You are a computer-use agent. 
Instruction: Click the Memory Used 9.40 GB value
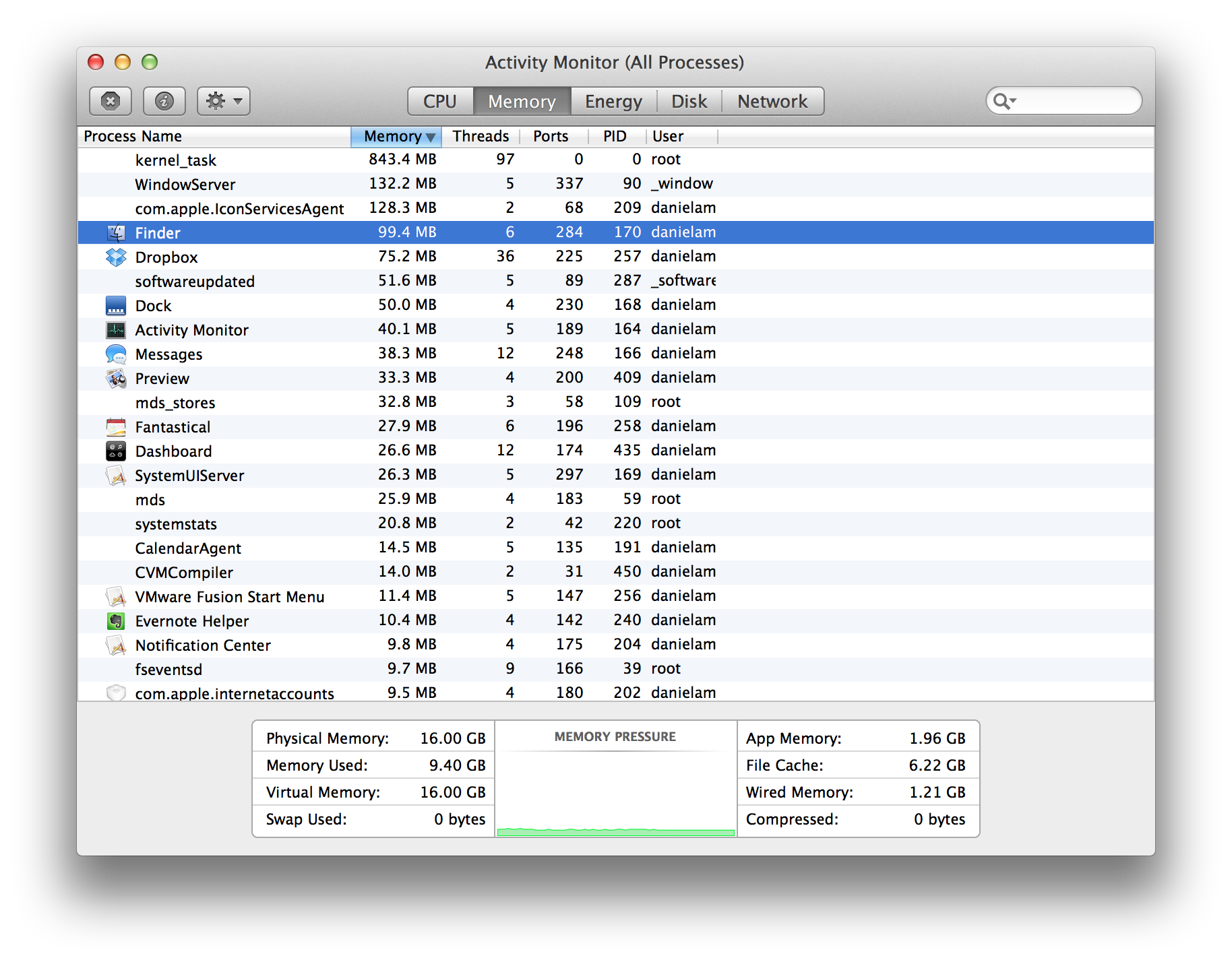click(458, 765)
